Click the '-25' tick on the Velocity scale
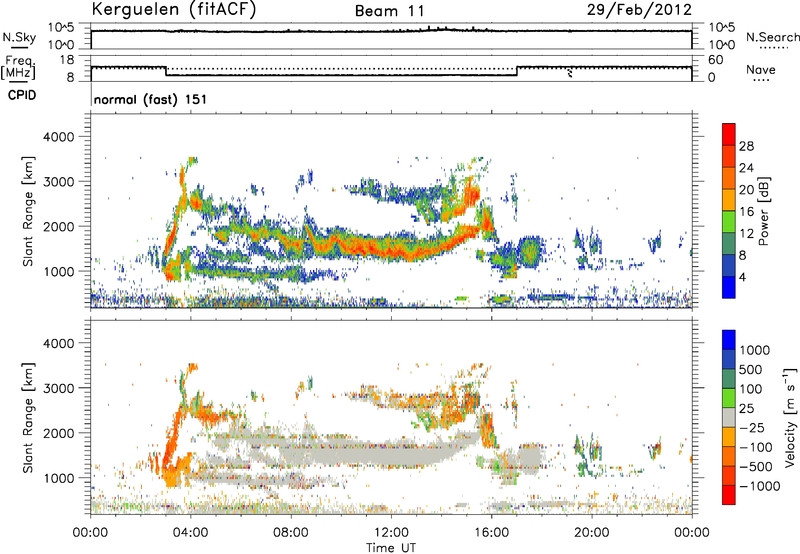This screenshot has width=800, height=554. [752, 427]
